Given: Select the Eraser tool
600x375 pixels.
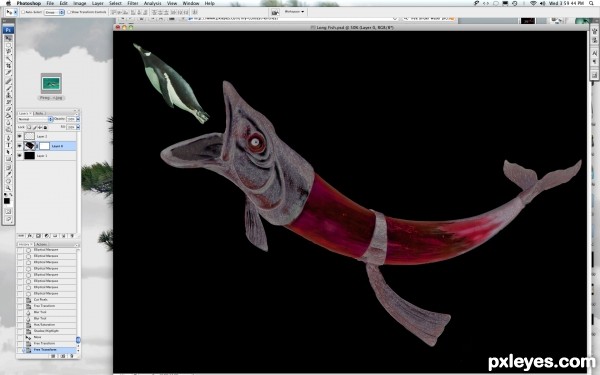Looking at the screenshot, I should [8, 109].
